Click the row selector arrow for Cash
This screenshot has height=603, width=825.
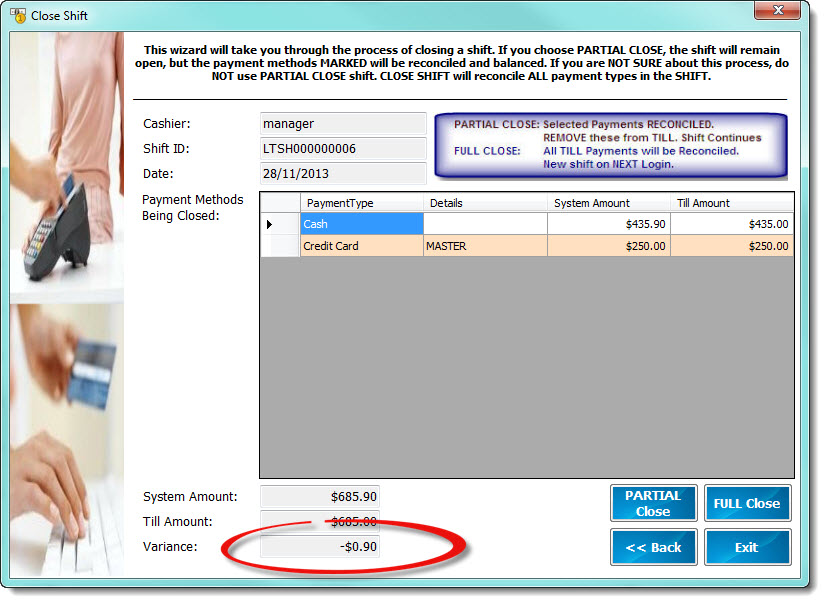(x=280, y=224)
